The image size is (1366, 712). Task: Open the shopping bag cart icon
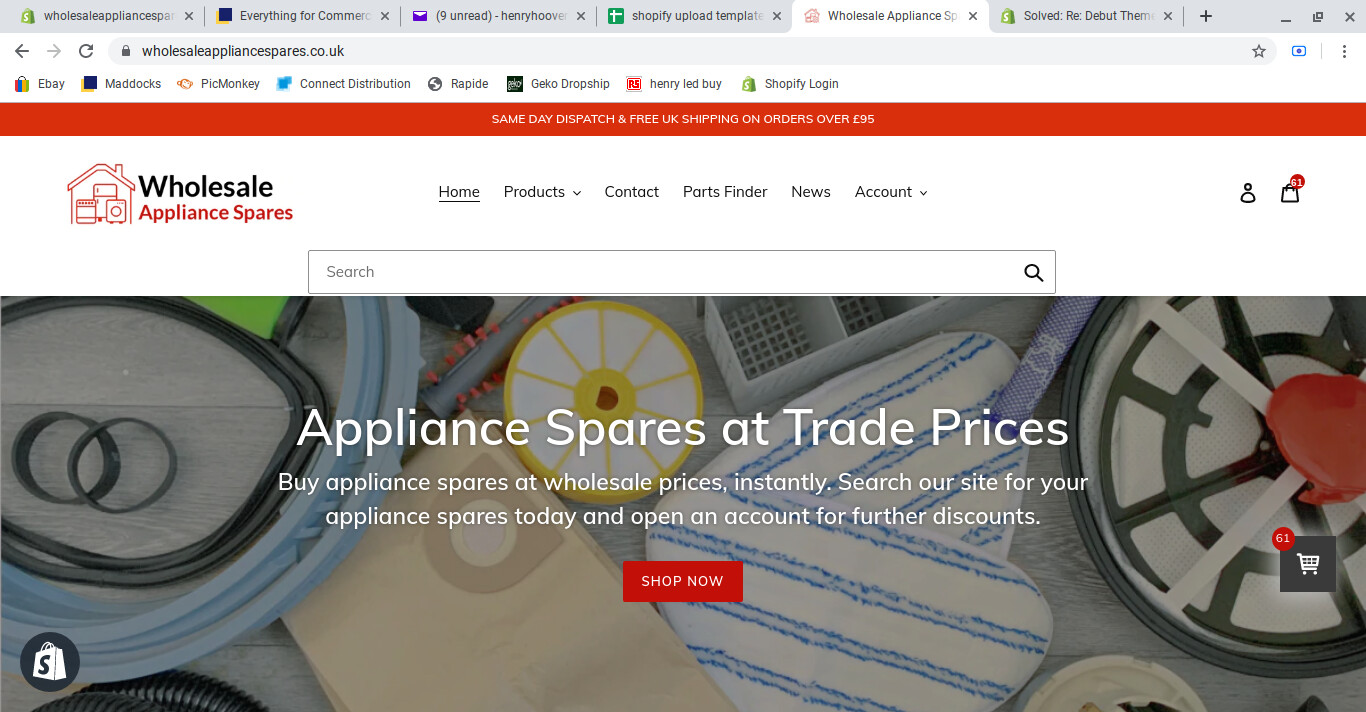pos(1290,192)
